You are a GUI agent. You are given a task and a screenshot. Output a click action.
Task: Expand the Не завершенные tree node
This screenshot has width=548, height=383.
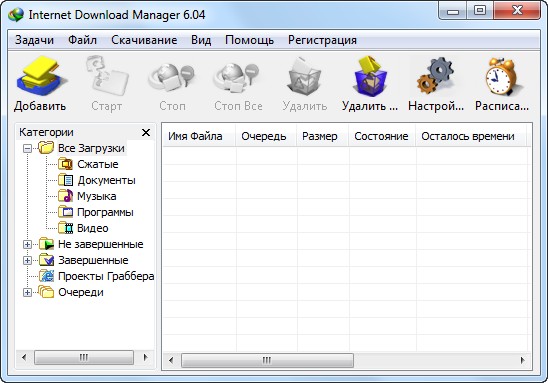(27, 245)
